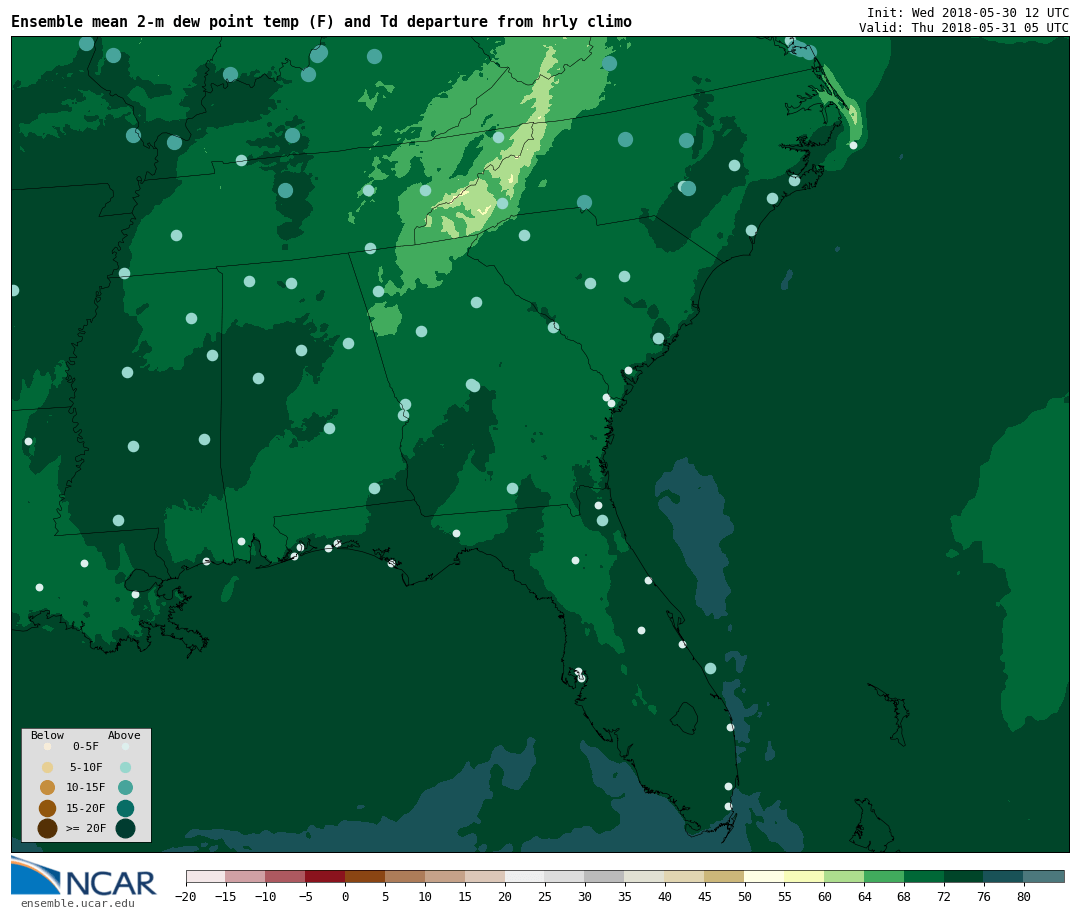1080x915 pixels.
Task: Click the NCAR logo
Action: (83, 876)
